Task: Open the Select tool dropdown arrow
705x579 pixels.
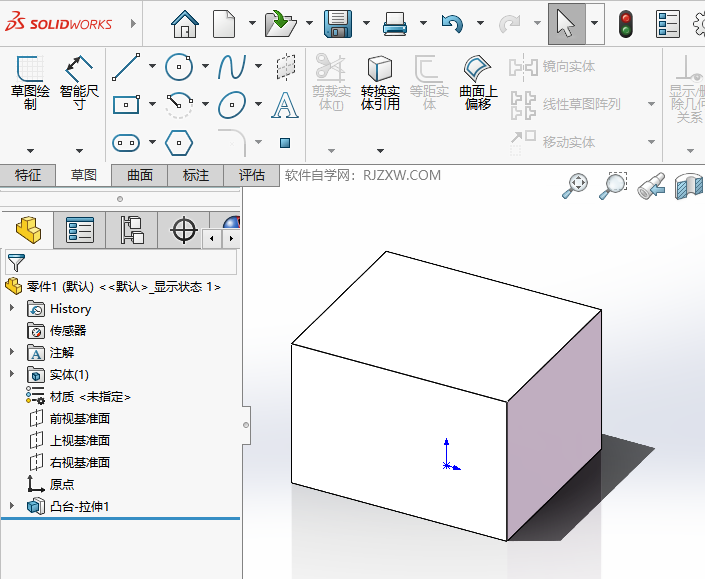Action: point(595,23)
